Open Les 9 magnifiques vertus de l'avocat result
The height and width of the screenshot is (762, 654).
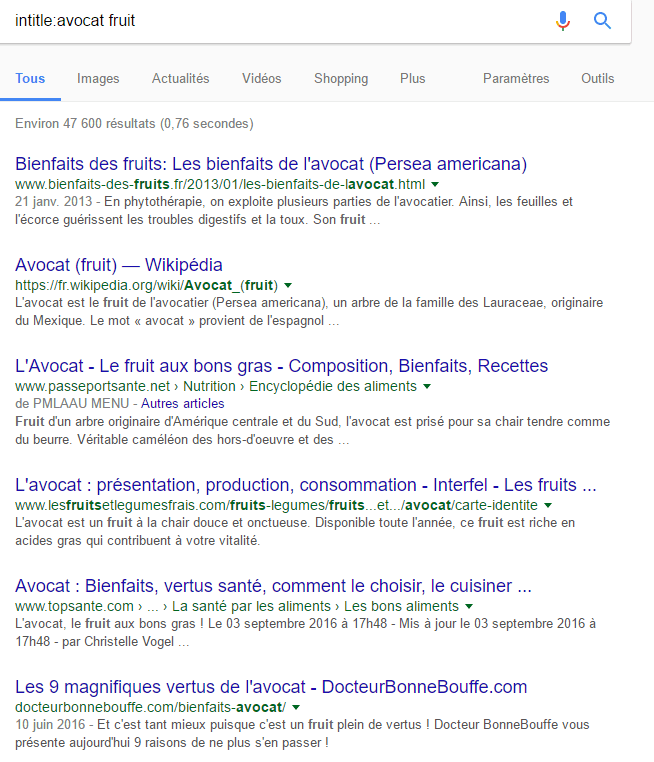tap(271, 687)
